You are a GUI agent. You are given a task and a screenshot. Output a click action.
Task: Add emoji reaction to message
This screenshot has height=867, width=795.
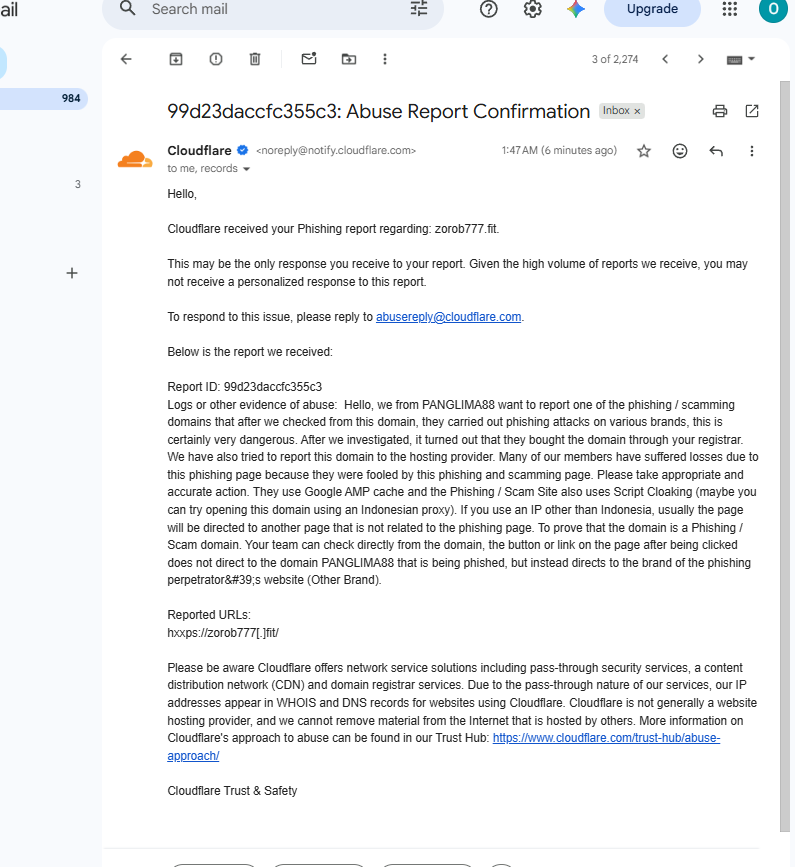[680, 151]
